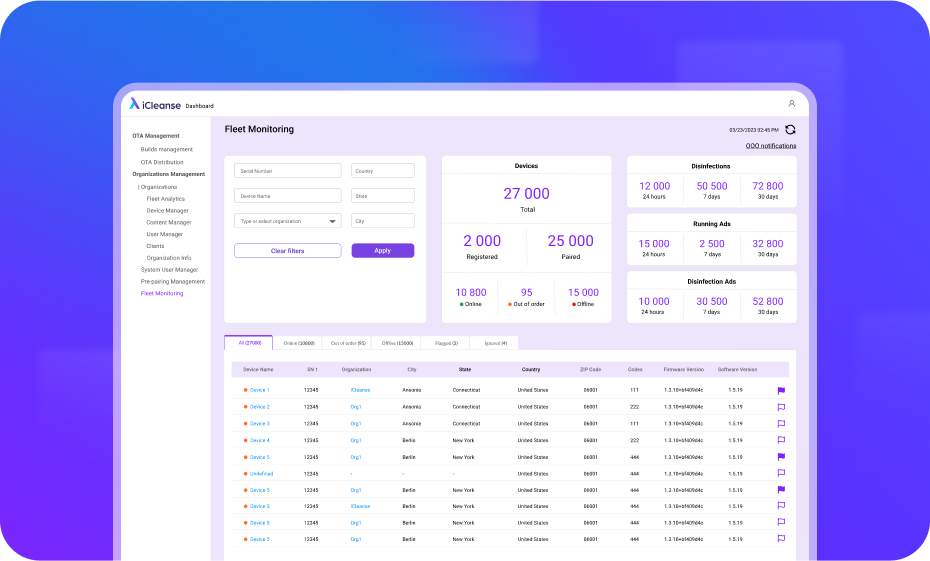Switch to the Out of order tab
Image resolution: width=930 pixels, height=561 pixels.
pyautogui.click(x=347, y=343)
